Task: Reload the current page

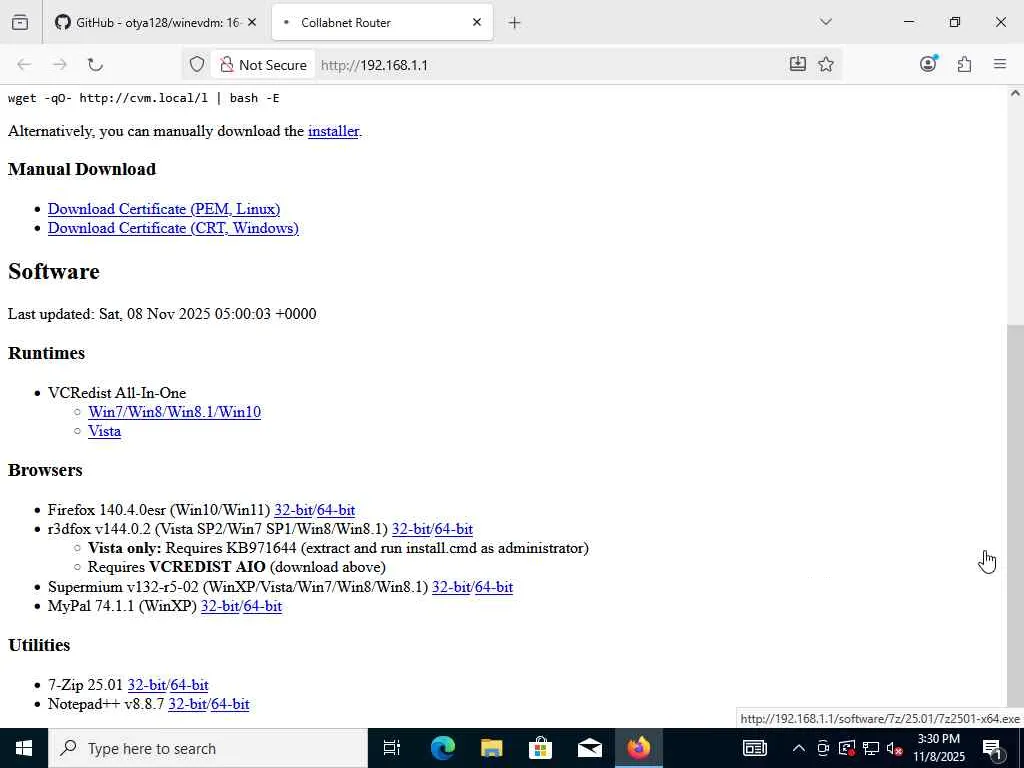Action: coord(95,65)
